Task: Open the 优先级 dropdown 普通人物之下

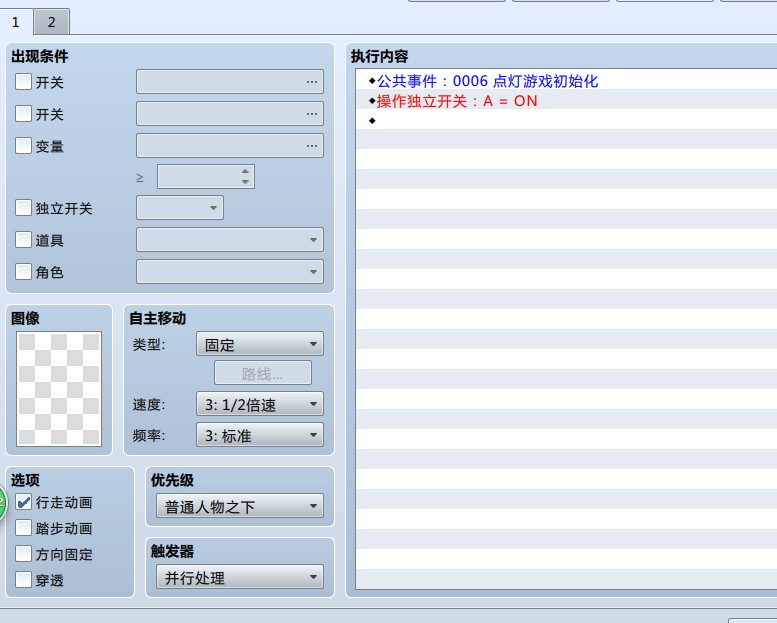Action: tap(240, 506)
